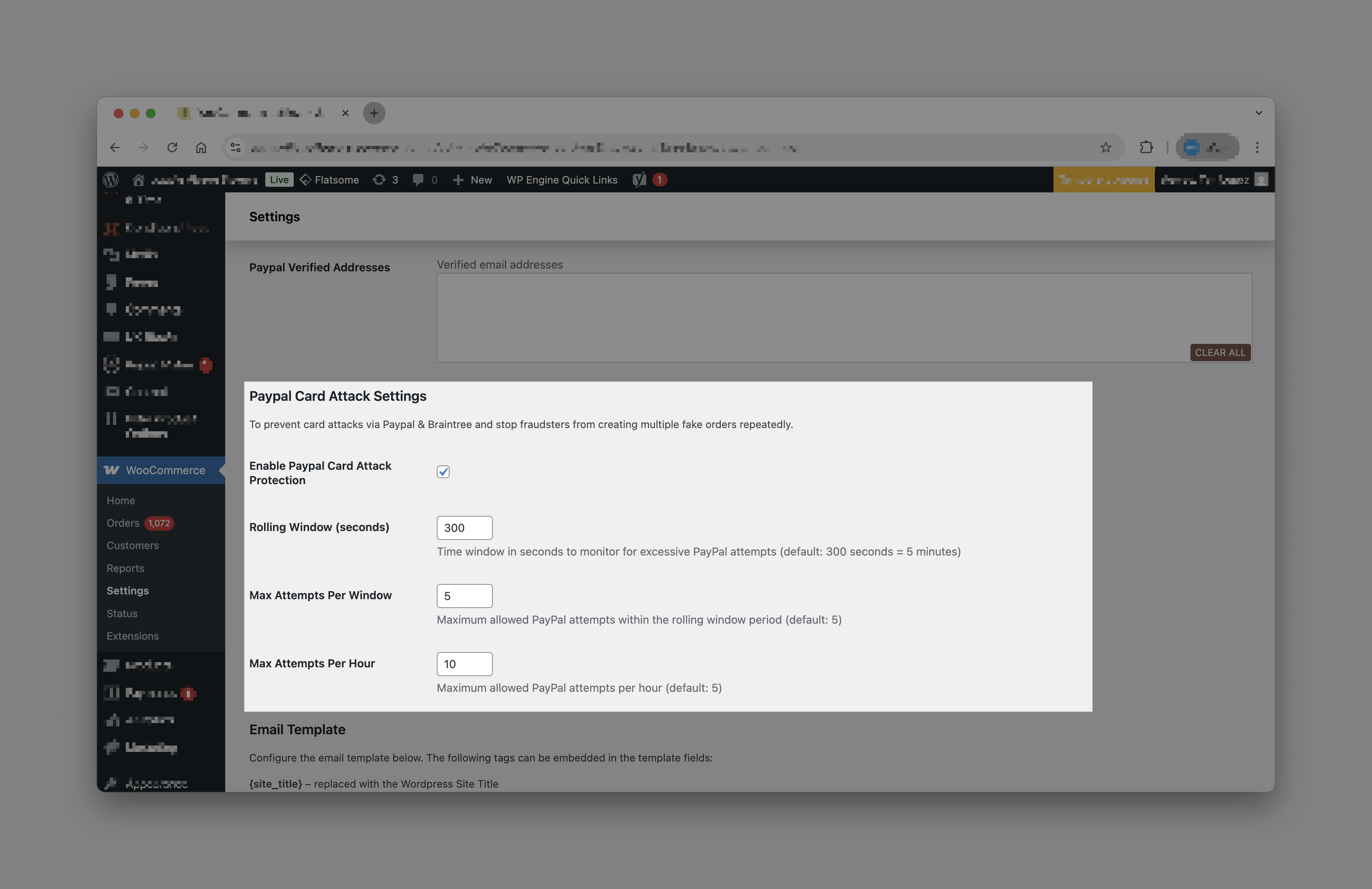Open WooCommerce Orders submenu item
Image resolution: width=1372 pixels, height=889 pixels.
click(x=123, y=523)
